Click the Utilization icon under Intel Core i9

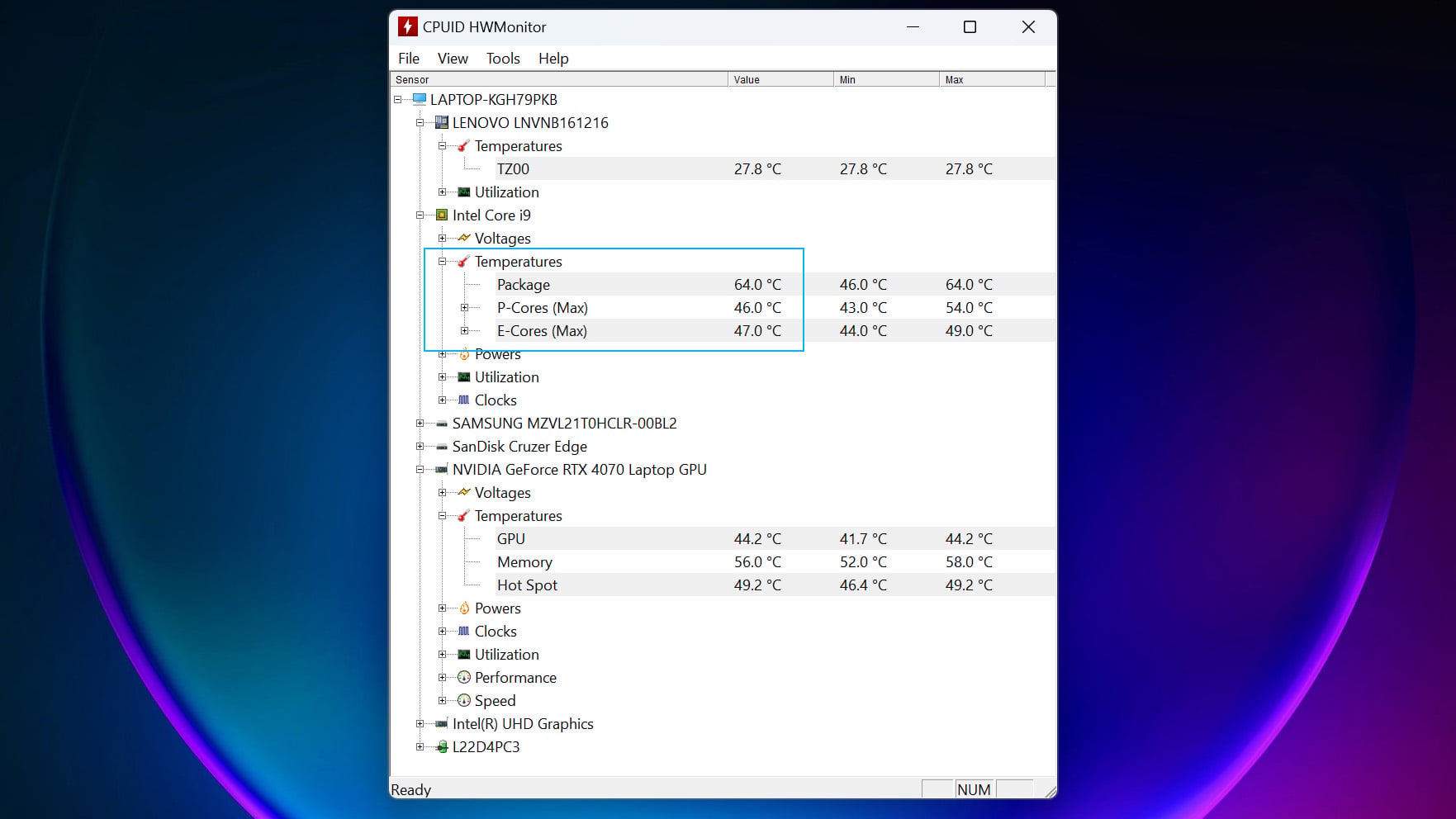pos(464,376)
